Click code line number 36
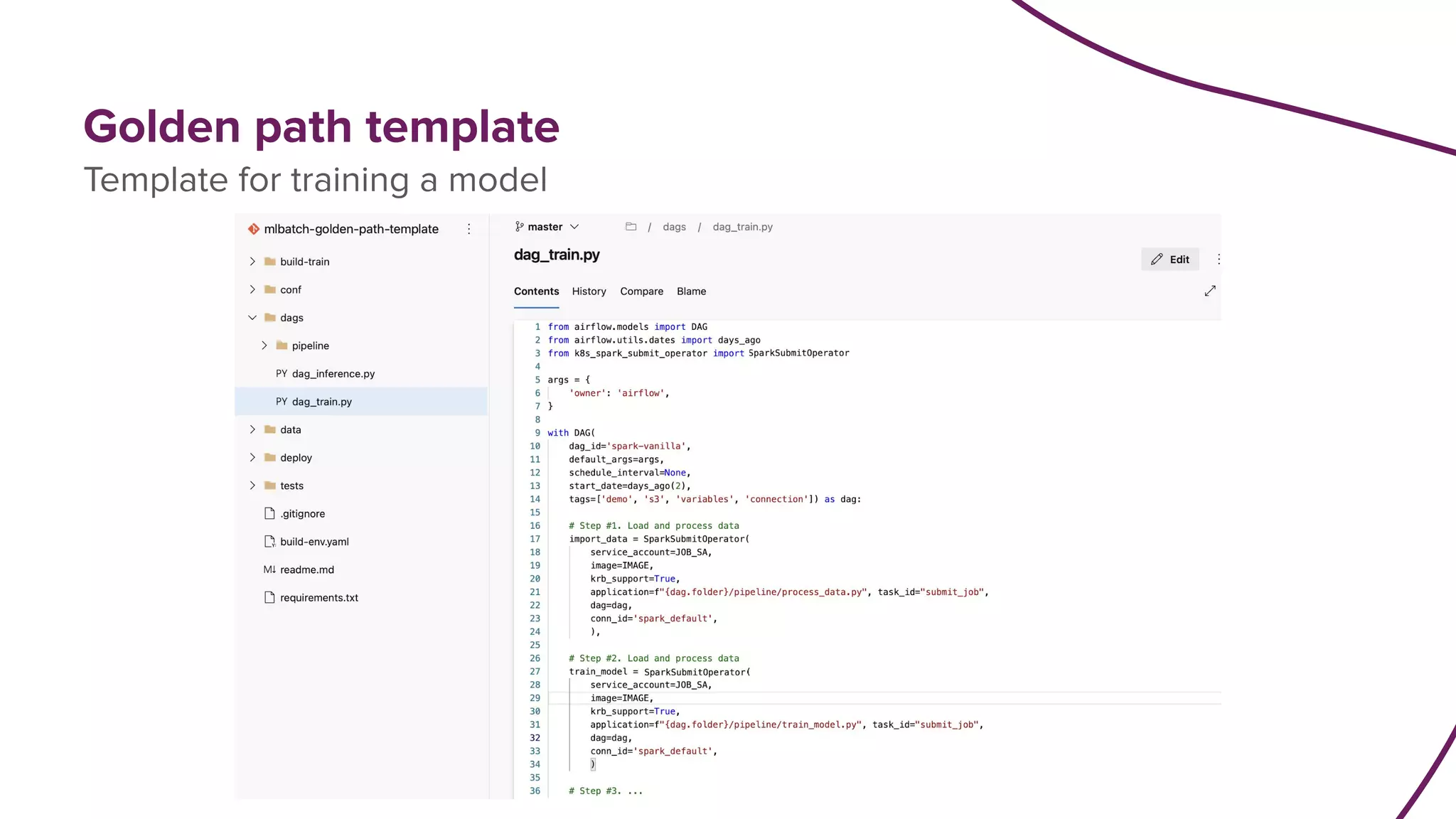The image size is (1456, 819). click(x=535, y=791)
